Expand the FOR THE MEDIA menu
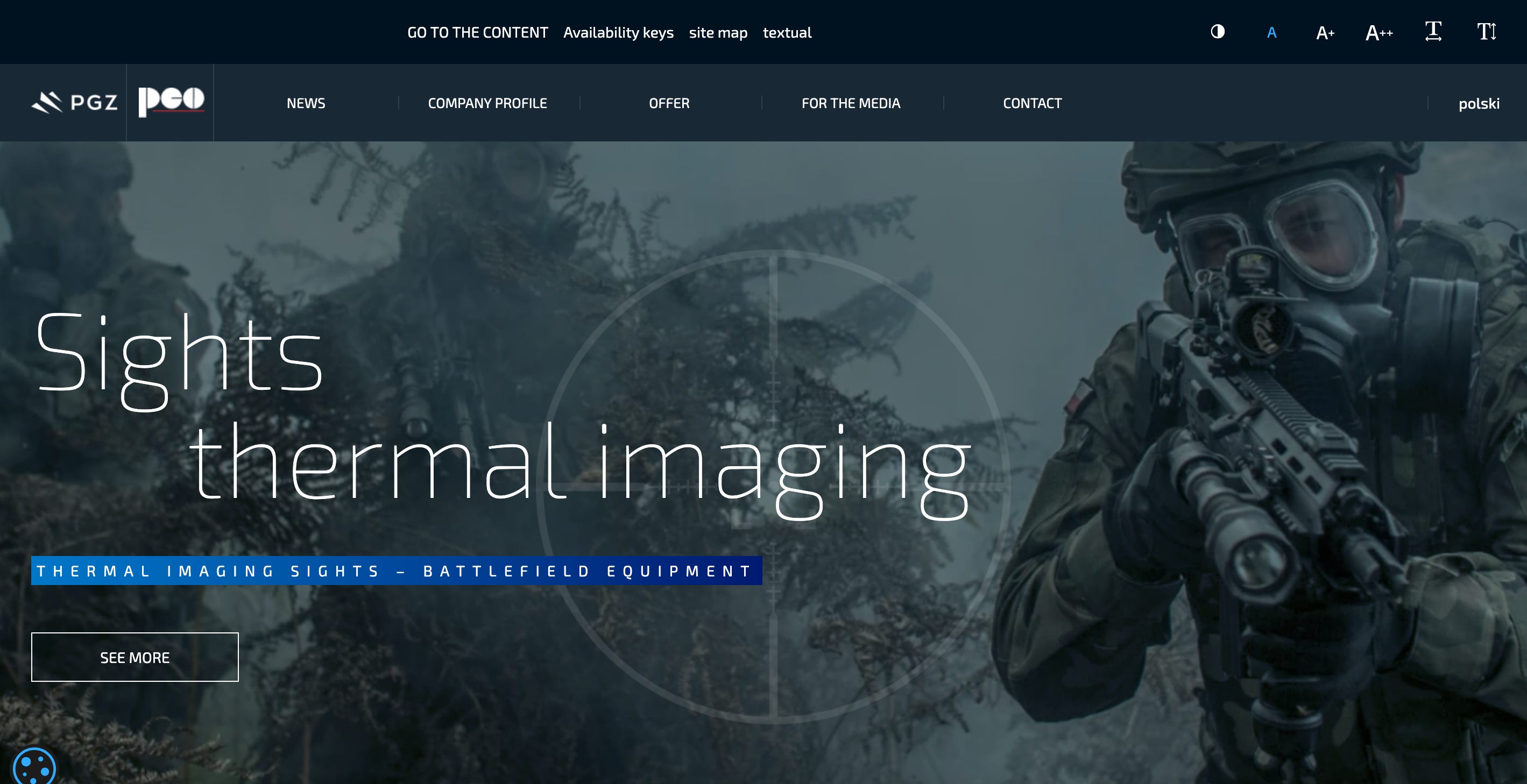 (x=851, y=103)
